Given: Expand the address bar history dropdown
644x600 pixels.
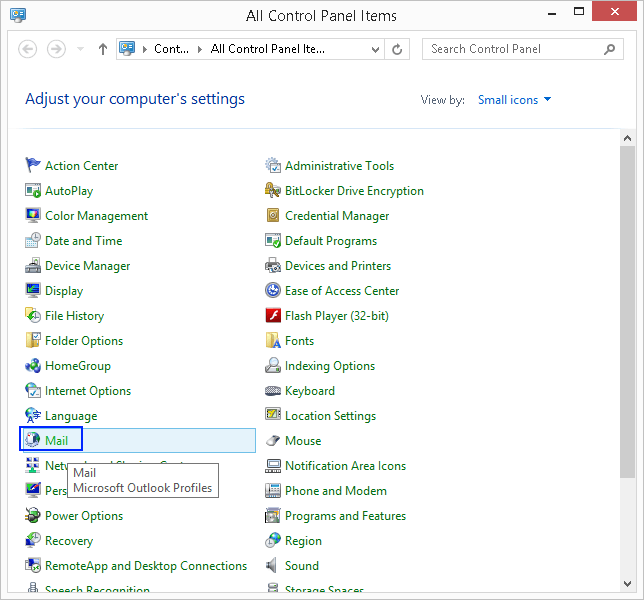Looking at the screenshot, I should point(375,49).
